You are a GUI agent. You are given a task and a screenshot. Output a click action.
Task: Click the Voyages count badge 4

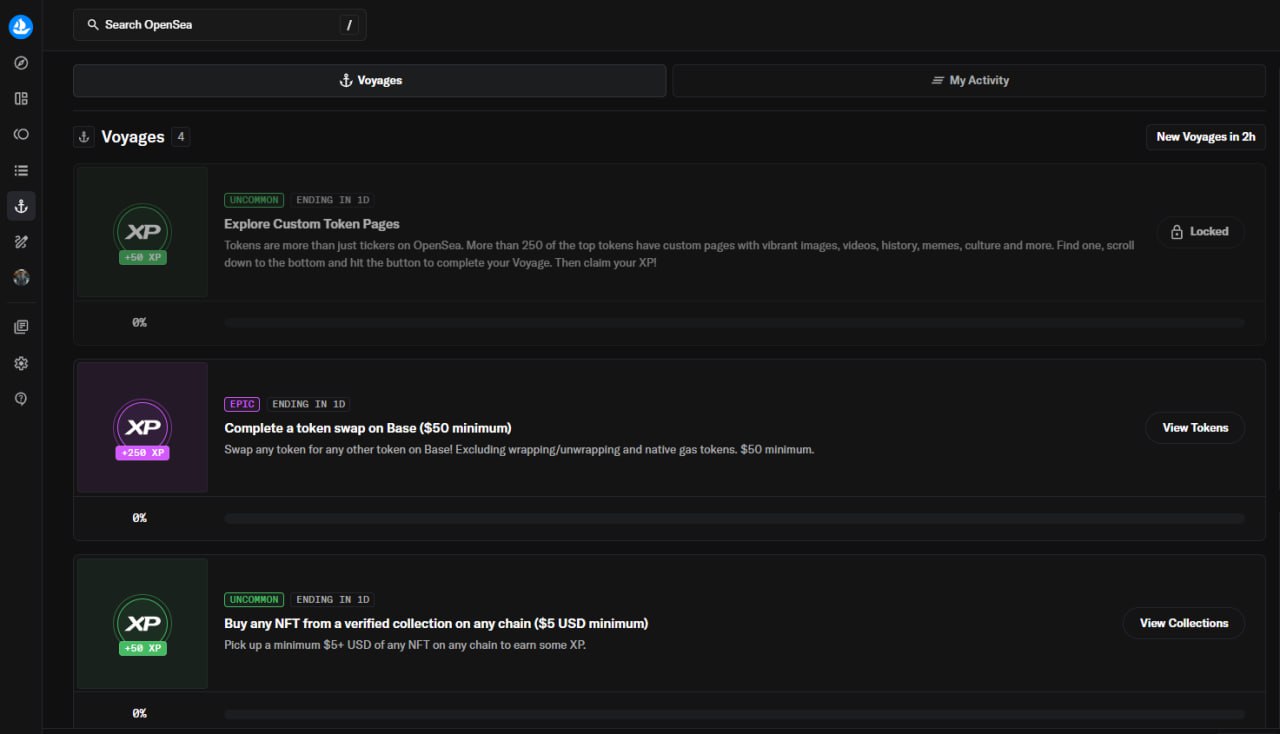pos(180,137)
